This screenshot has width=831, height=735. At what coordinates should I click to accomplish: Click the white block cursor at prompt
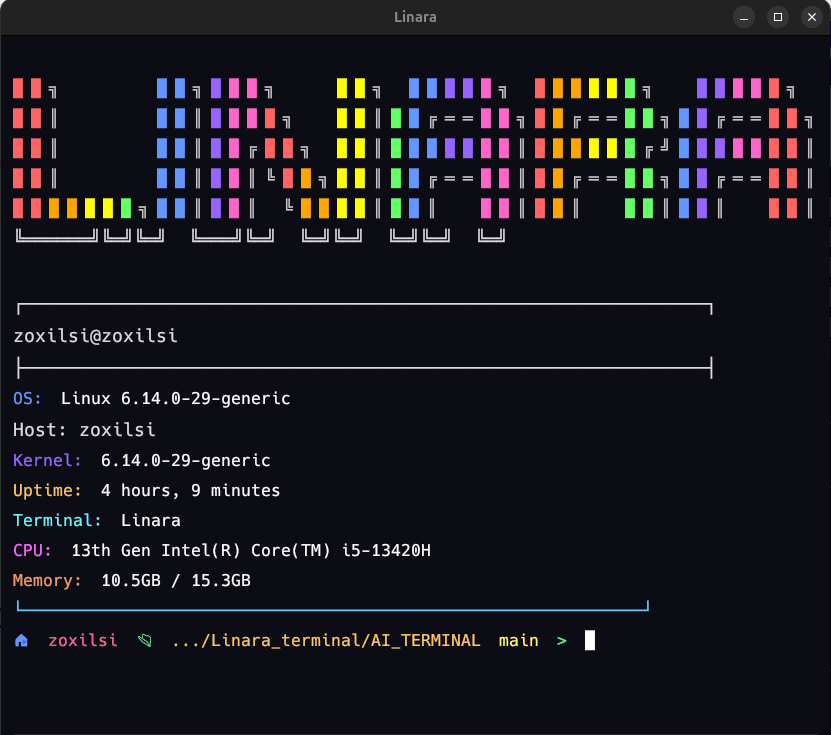(590, 640)
